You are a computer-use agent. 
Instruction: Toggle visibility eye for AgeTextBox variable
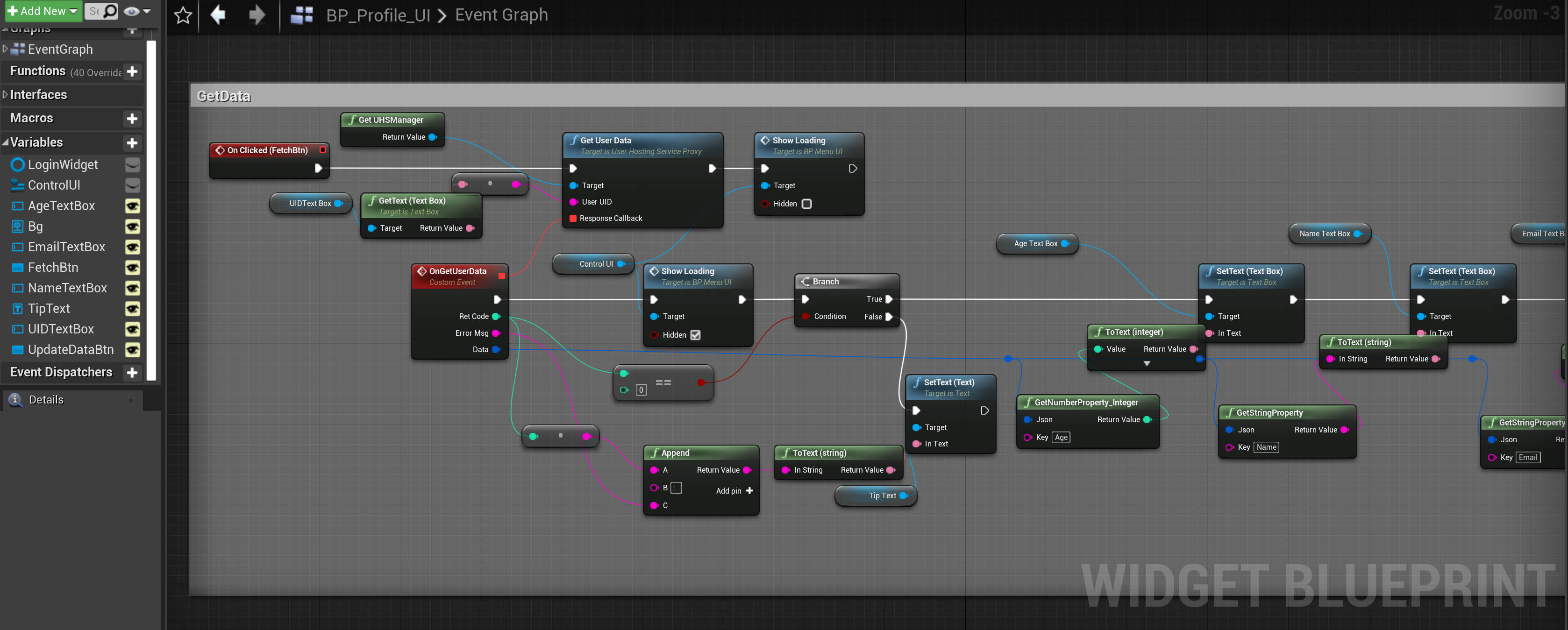click(132, 206)
